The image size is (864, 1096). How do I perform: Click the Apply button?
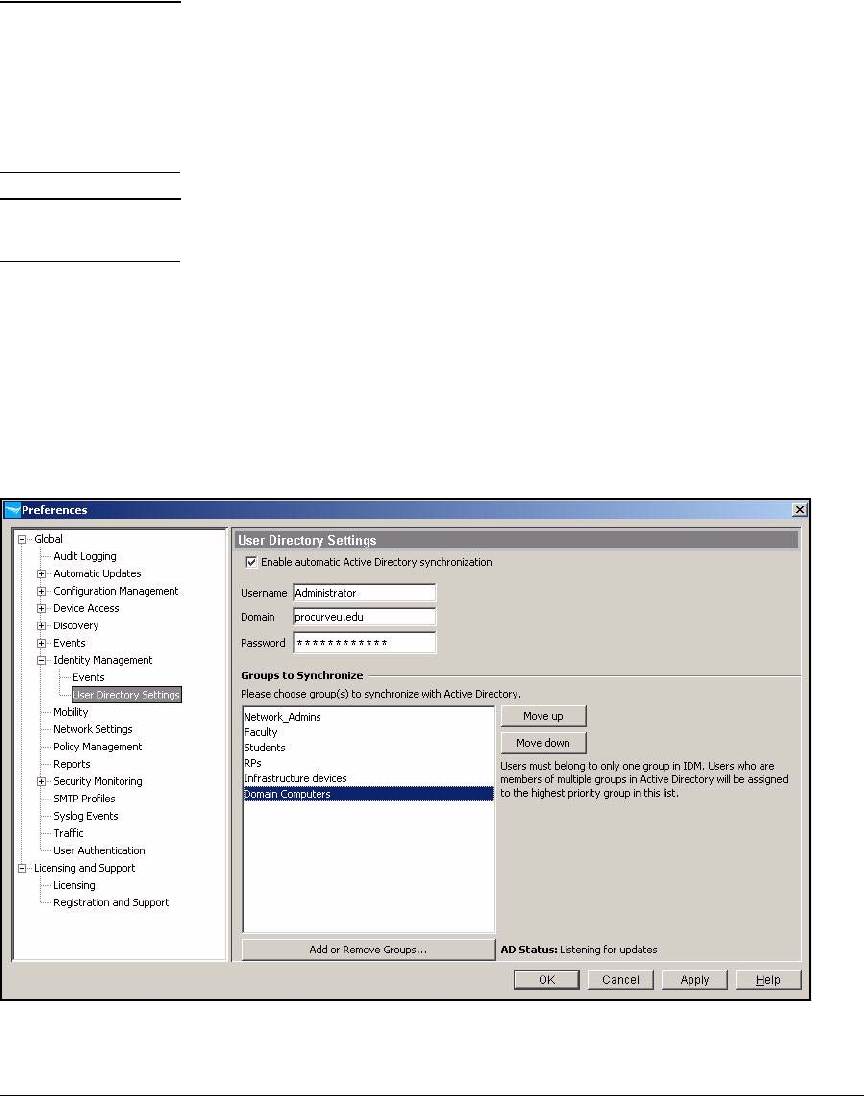pyautogui.click(x=695, y=980)
